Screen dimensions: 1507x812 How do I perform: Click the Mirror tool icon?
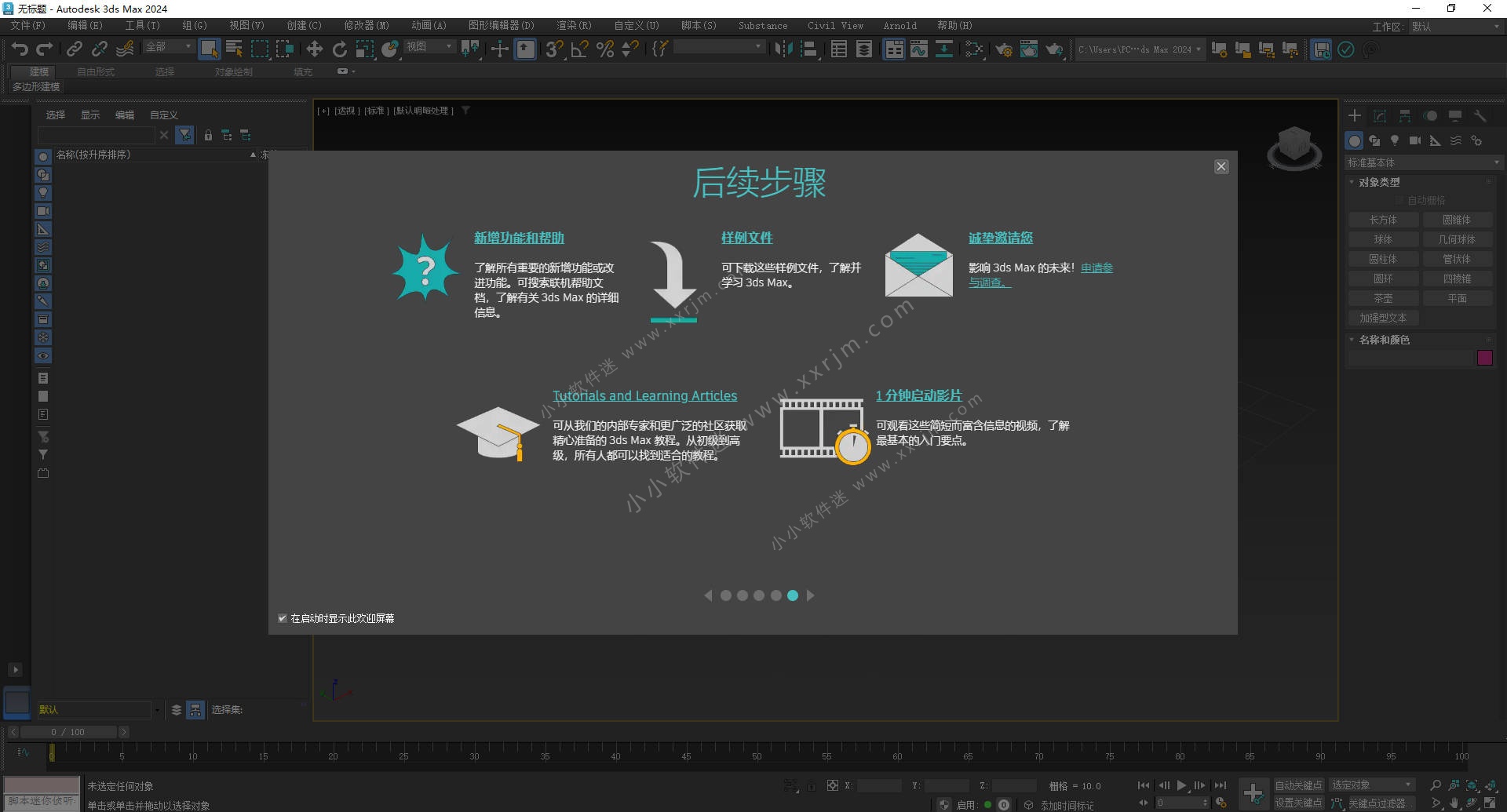(x=783, y=49)
